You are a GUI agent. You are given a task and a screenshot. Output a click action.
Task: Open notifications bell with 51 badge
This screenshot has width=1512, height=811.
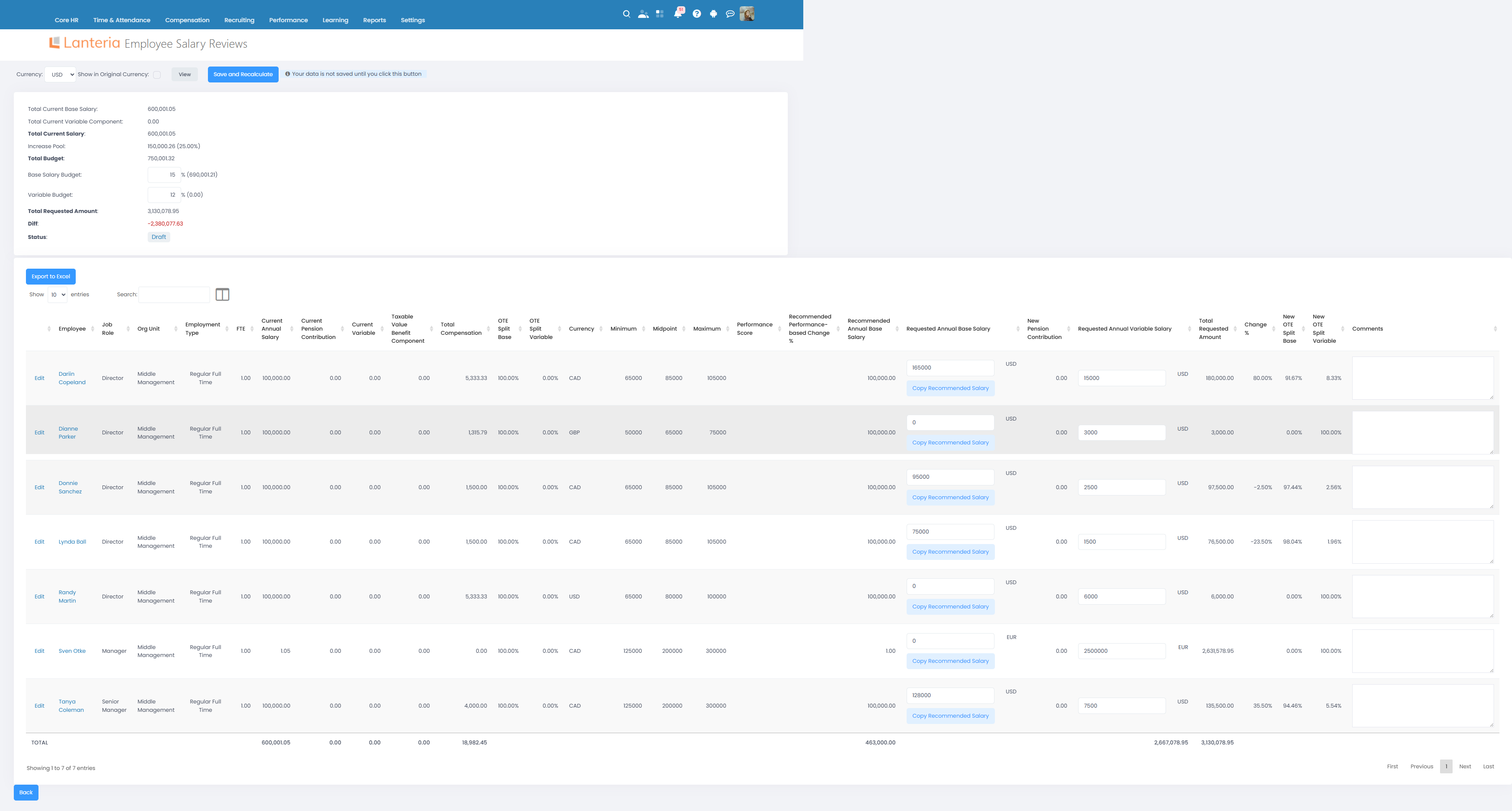coord(678,14)
